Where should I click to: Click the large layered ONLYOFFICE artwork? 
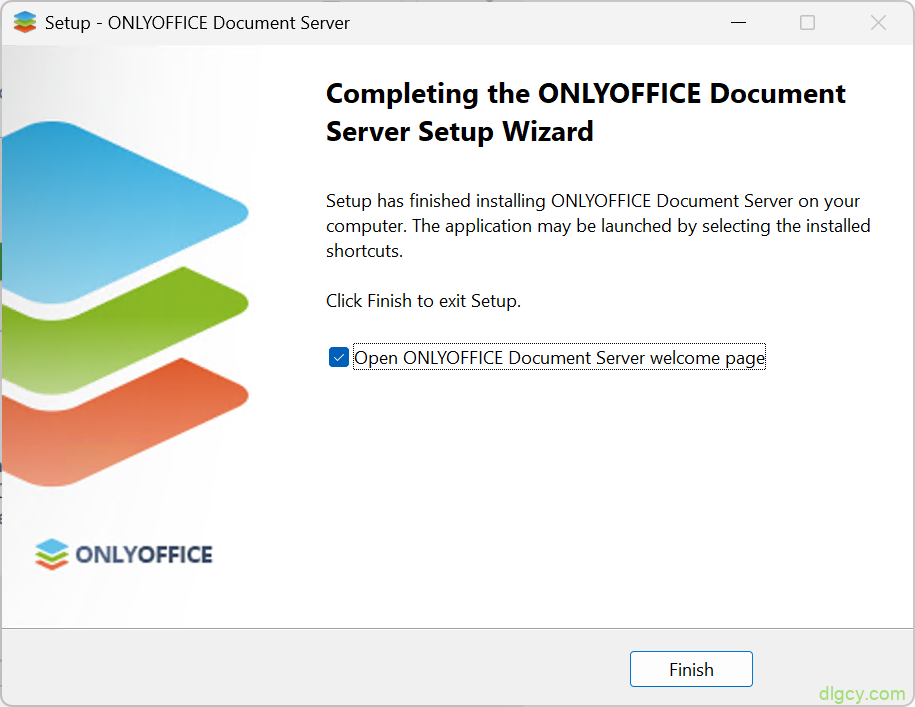pyautogui.click(x=125, y=303)
